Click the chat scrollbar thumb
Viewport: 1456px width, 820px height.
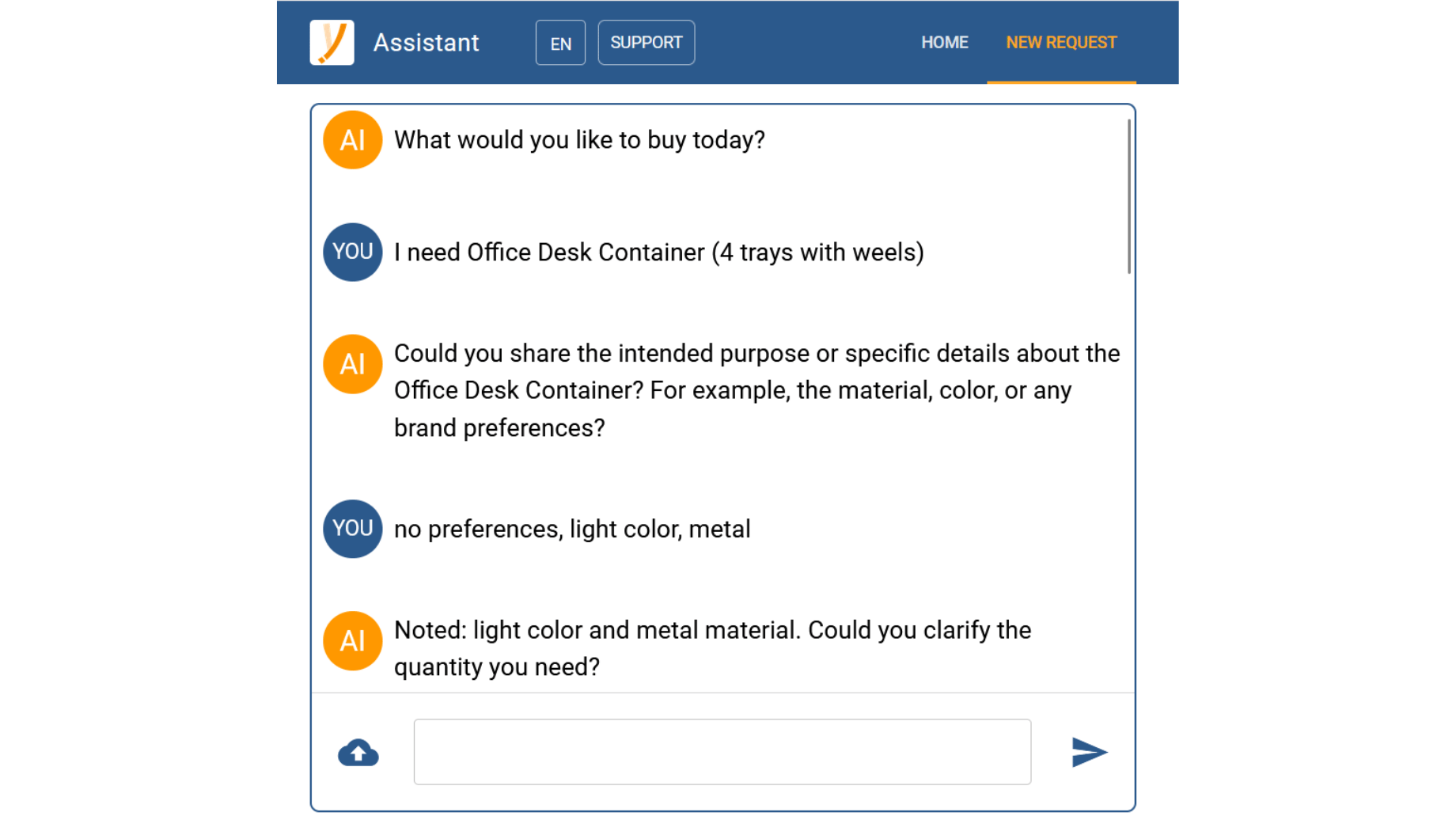[x=1129, y=196]
